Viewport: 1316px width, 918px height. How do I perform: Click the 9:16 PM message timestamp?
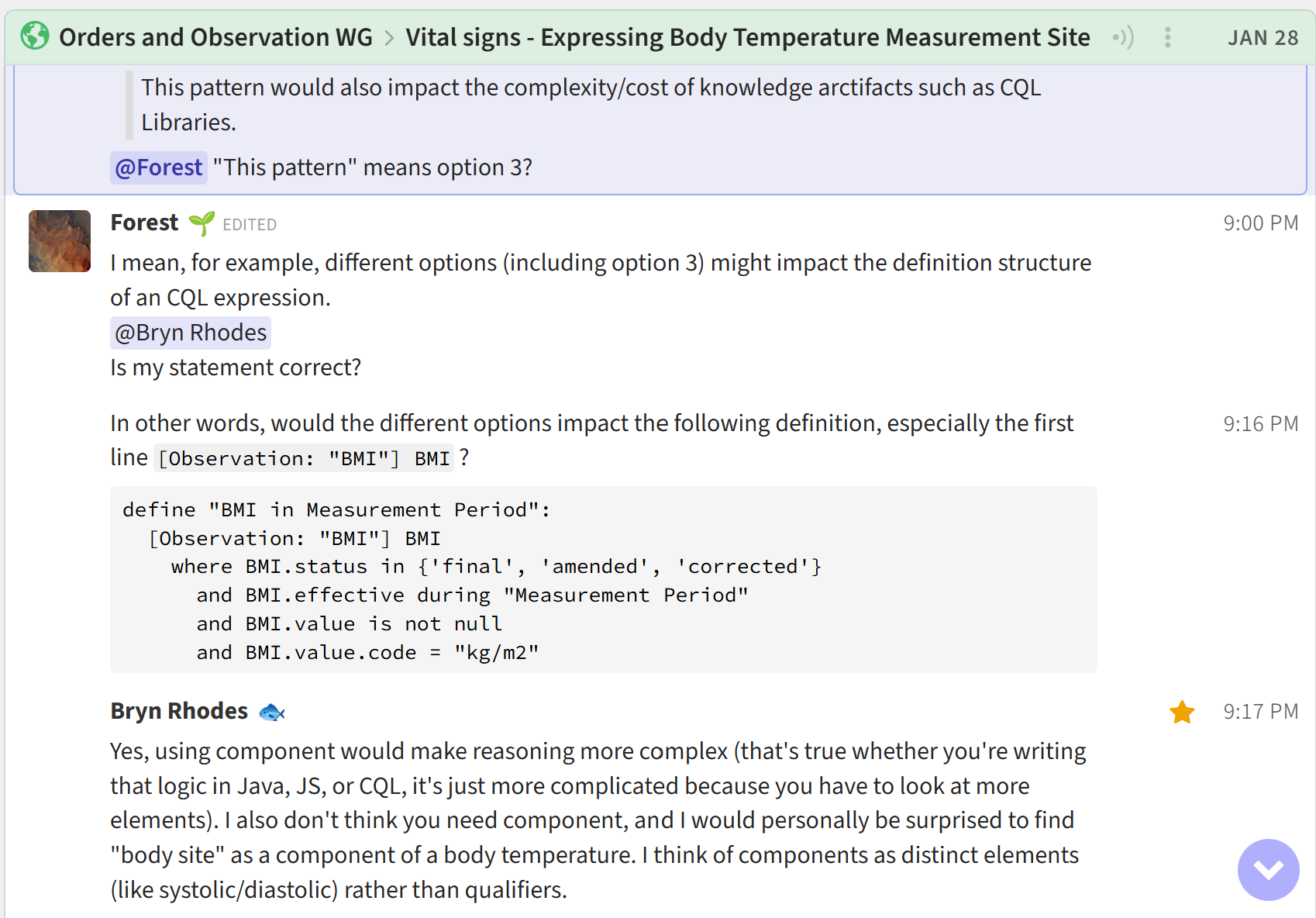coord(1260,424)
